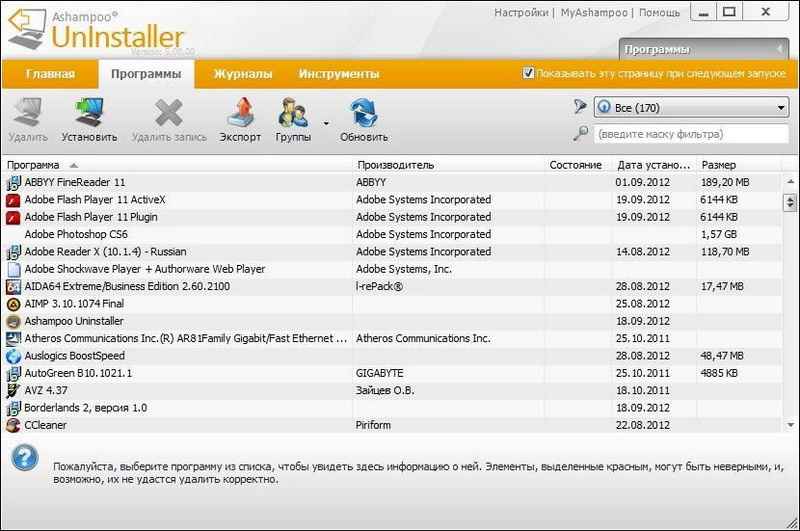Image resolution: width=800 pixels, height=531 pixels.
Task: Click the ABBYY manufacturer cell
Action: (371, 182)
